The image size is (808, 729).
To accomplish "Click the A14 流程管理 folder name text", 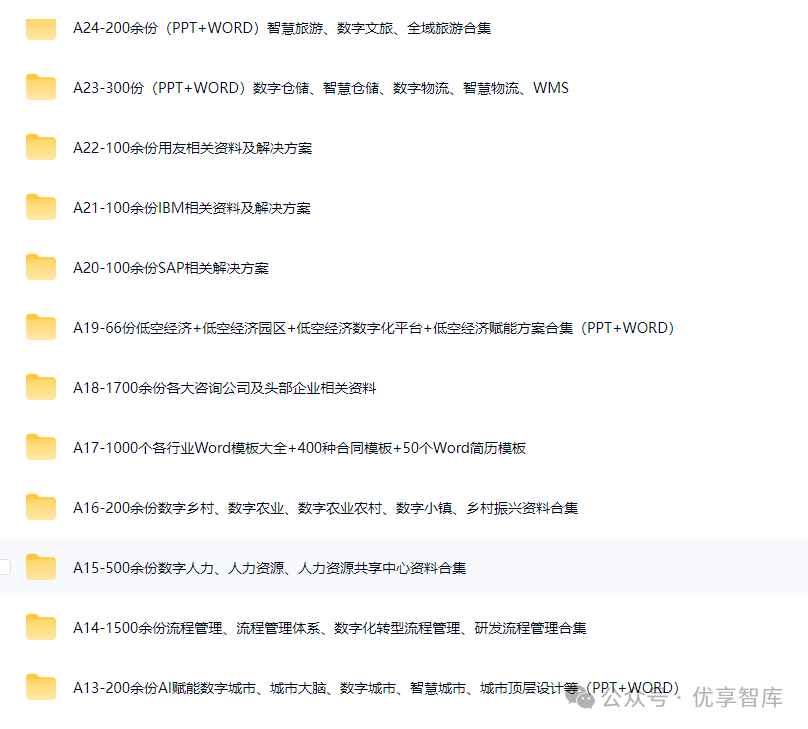I will point(330,627).
